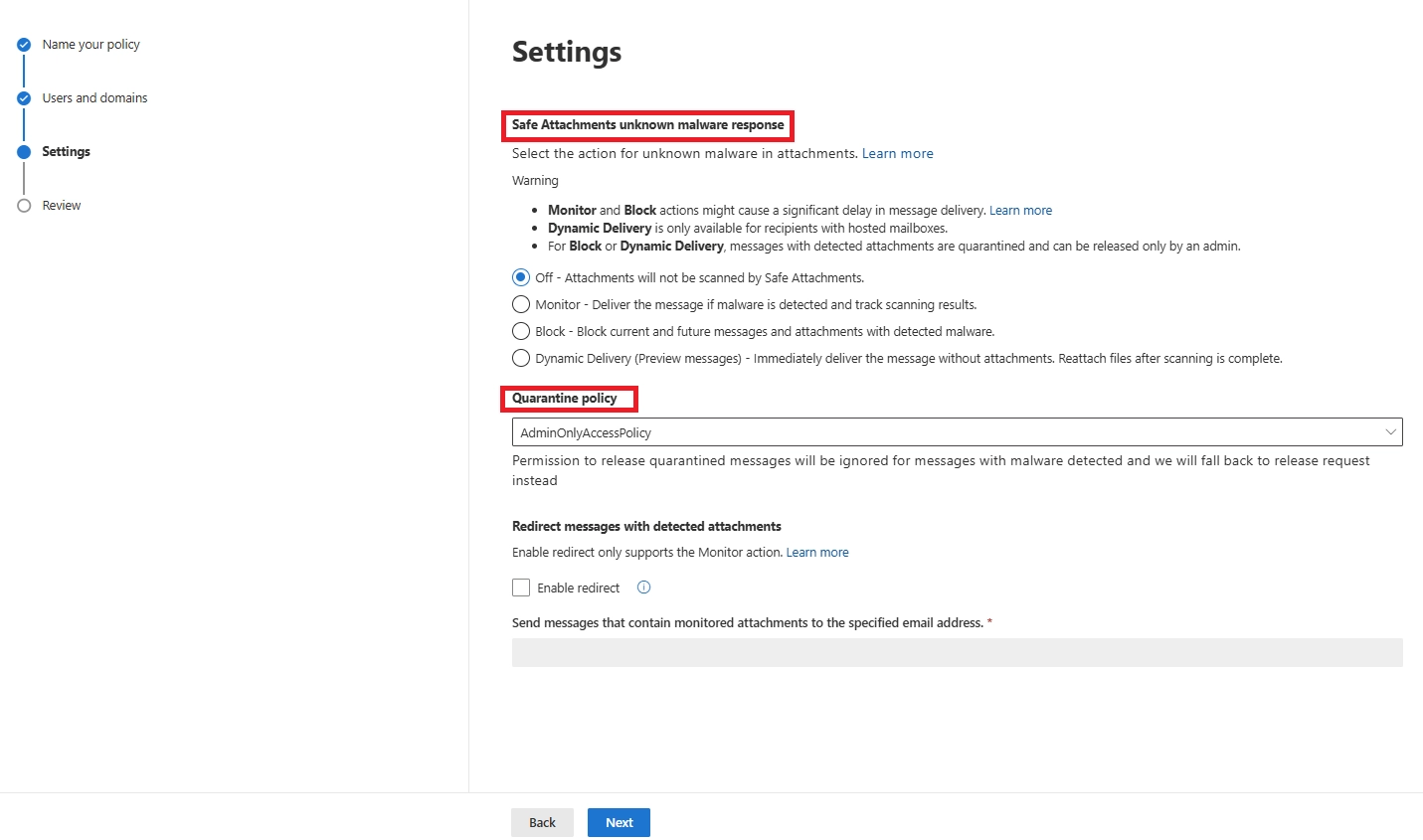Check the Enable redirect checkbox
1423x840 pixels.
coord(521,588)
